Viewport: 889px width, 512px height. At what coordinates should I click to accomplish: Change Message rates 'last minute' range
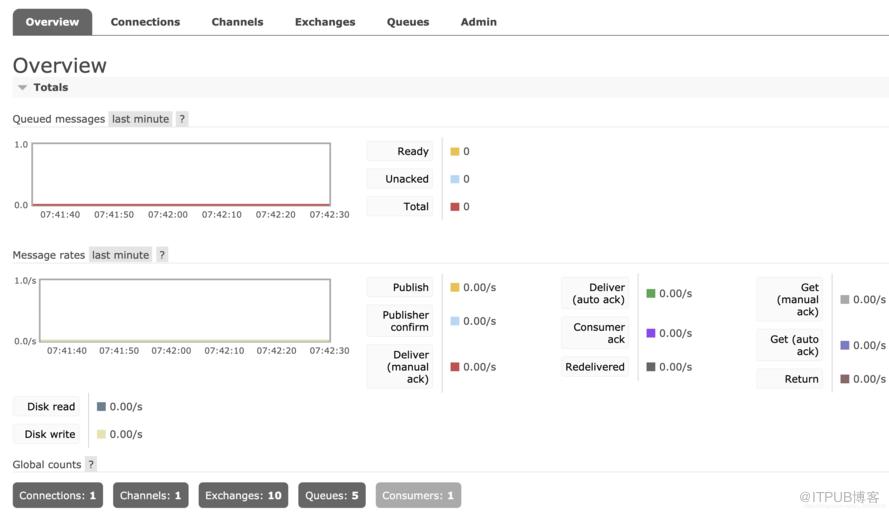click(120, 255)
